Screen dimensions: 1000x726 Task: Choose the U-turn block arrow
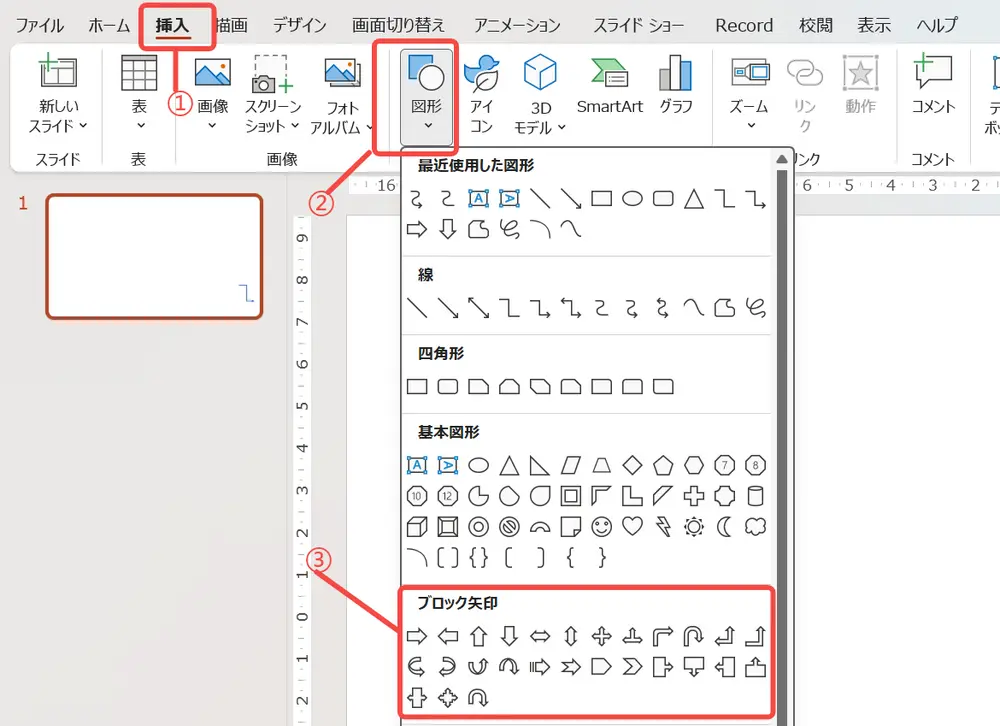[x=694, y=636]
